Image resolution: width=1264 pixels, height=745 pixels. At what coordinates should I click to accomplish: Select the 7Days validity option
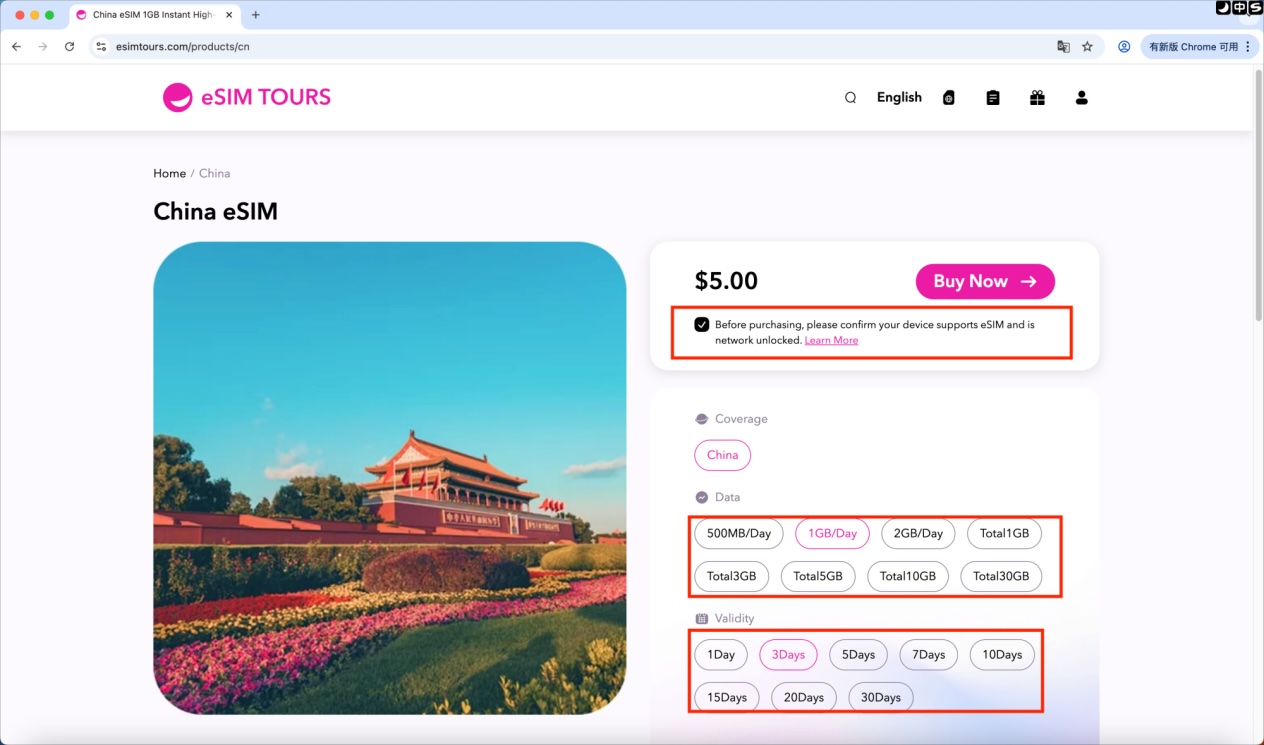coord(928,654)
